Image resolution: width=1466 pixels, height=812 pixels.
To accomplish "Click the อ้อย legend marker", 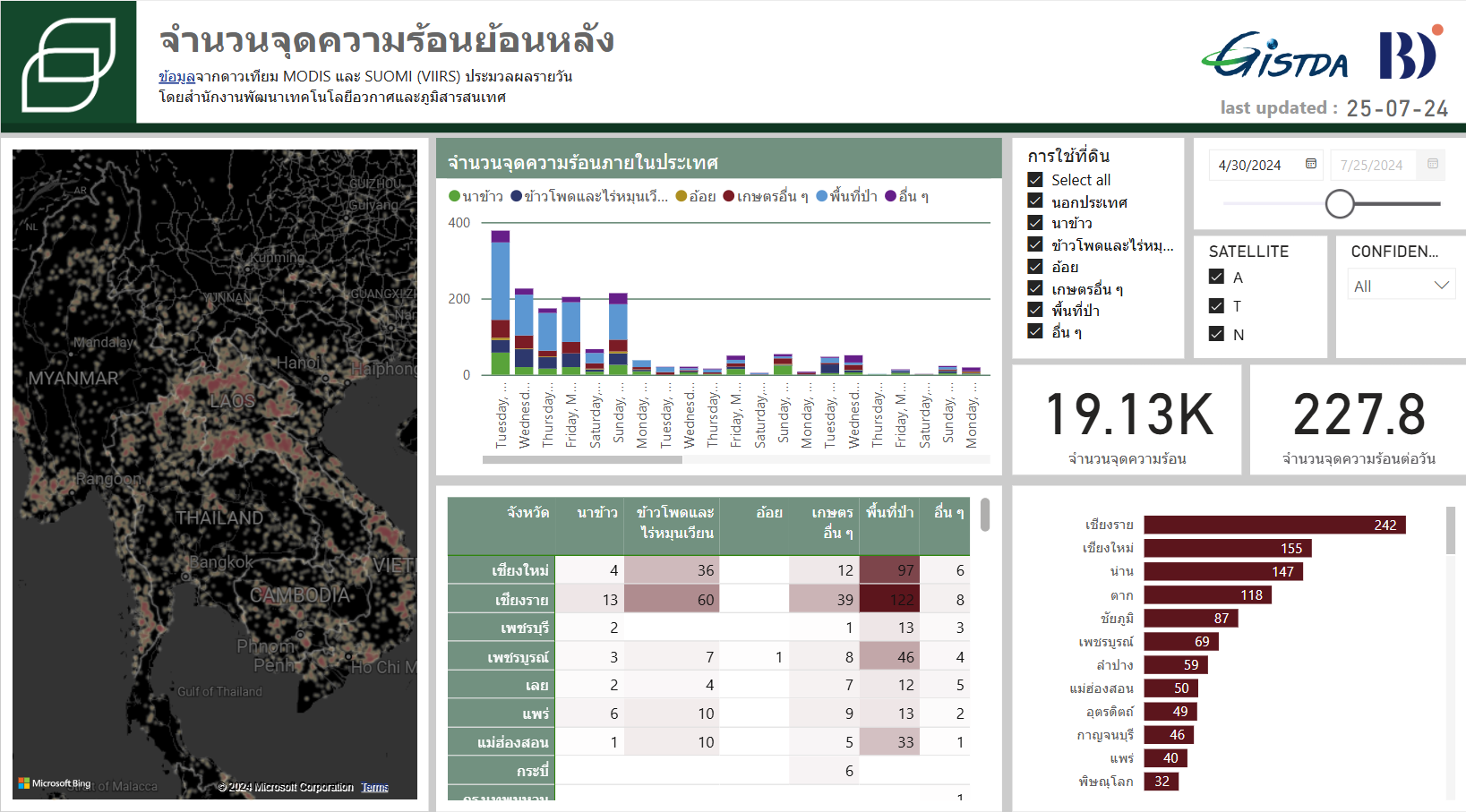I will tap(681, 196).
